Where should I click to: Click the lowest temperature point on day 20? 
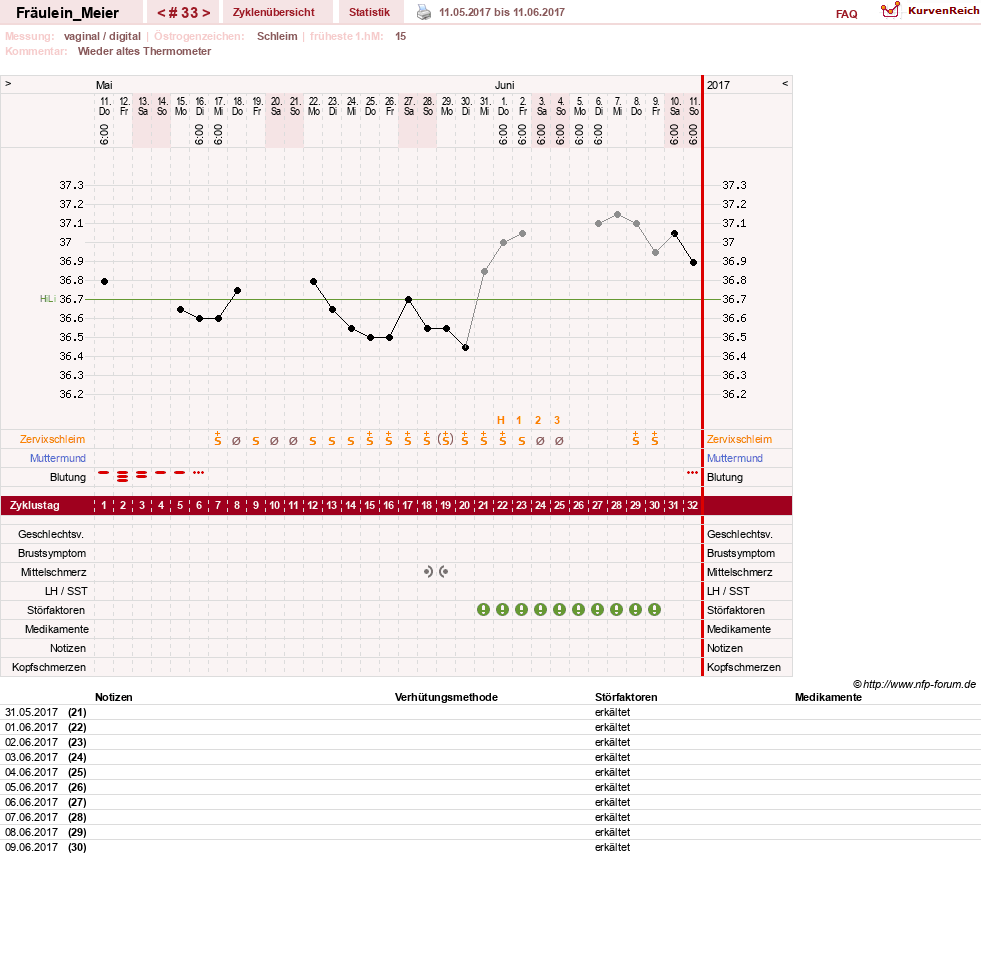pyautogui.click(x=465, y=348)
